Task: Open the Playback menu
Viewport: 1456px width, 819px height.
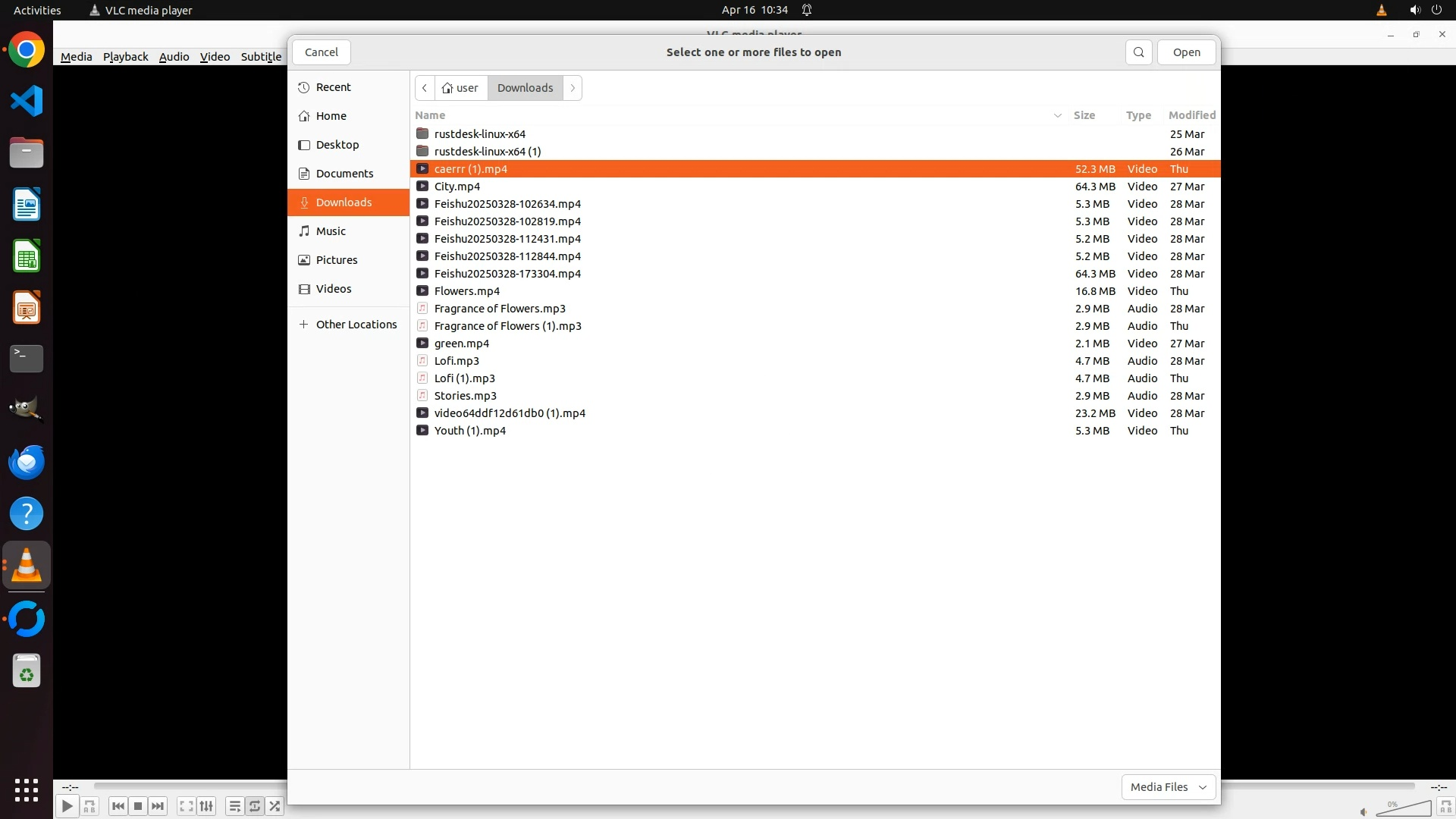Action: 125,56
